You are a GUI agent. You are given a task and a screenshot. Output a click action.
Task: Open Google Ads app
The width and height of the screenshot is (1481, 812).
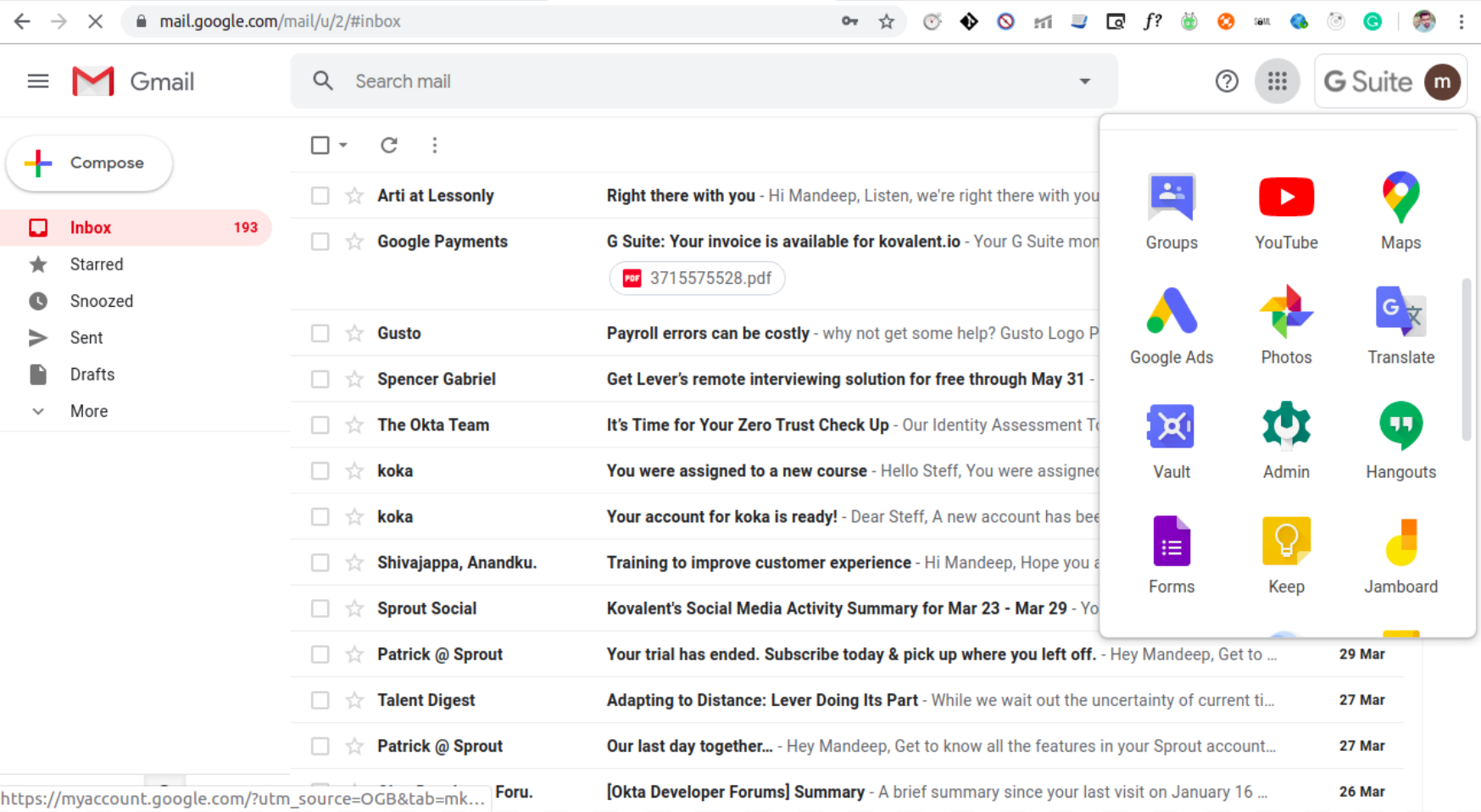[x=1172, y=326]
